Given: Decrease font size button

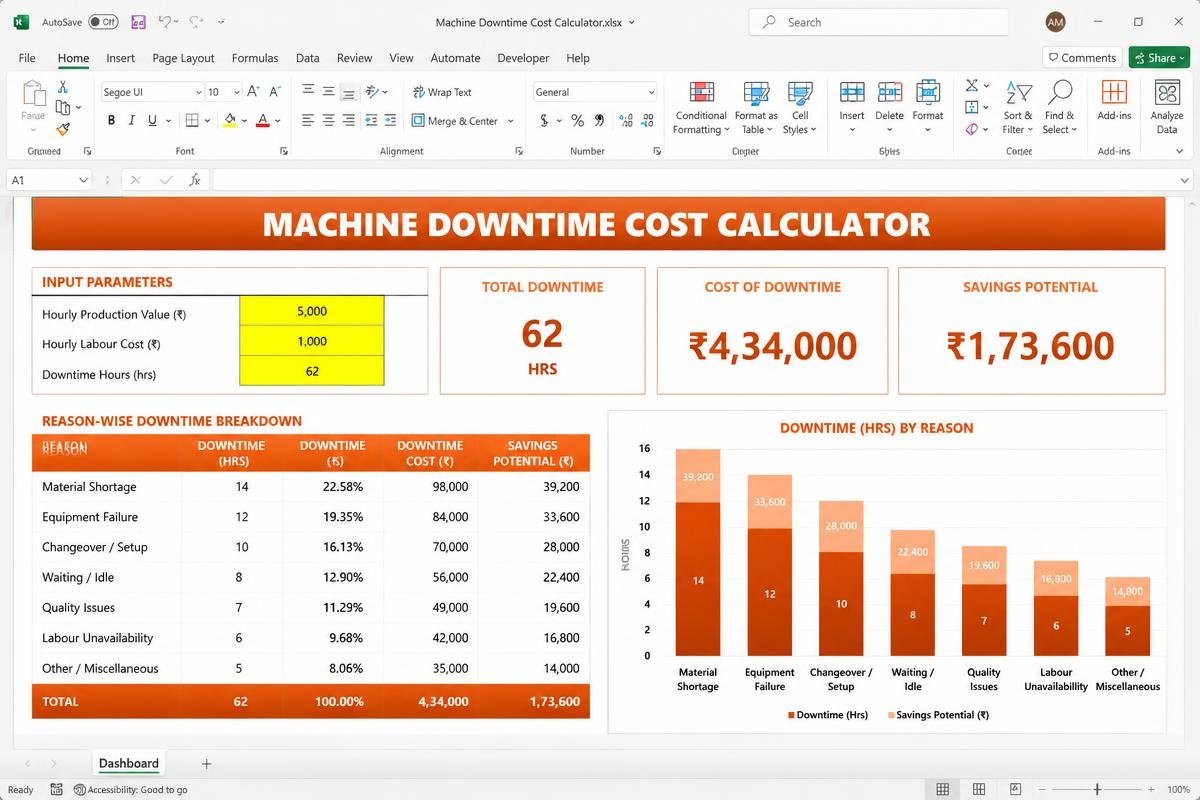Looking at the screenshot, I should pyautogui.click(x=274, y=91).
